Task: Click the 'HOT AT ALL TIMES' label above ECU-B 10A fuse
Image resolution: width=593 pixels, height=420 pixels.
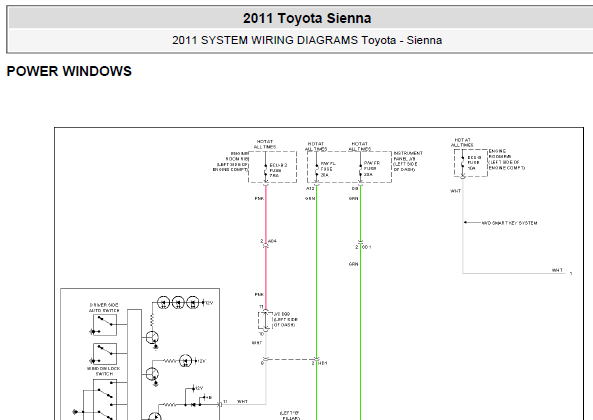Action: point(462,143)
